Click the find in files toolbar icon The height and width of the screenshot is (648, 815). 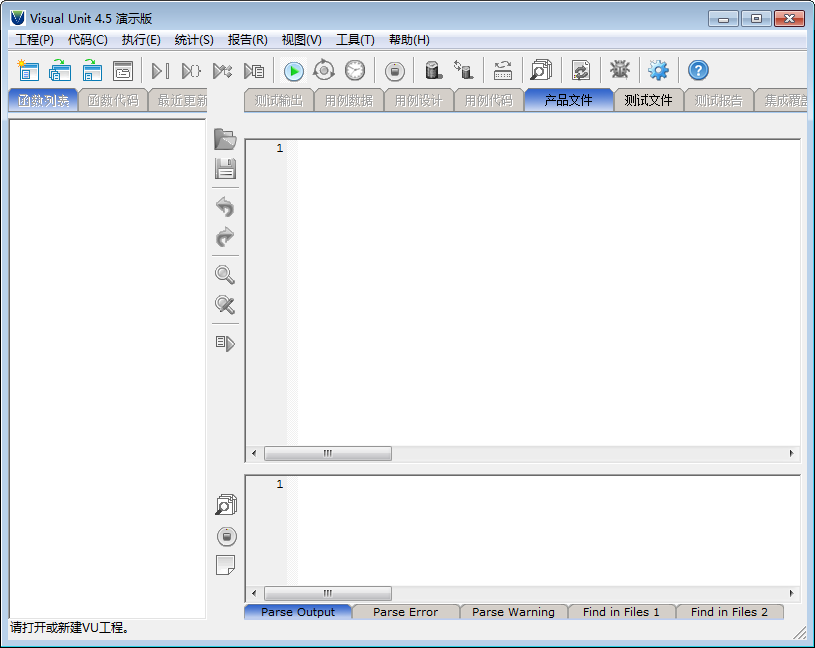click(x=541, y=70)
